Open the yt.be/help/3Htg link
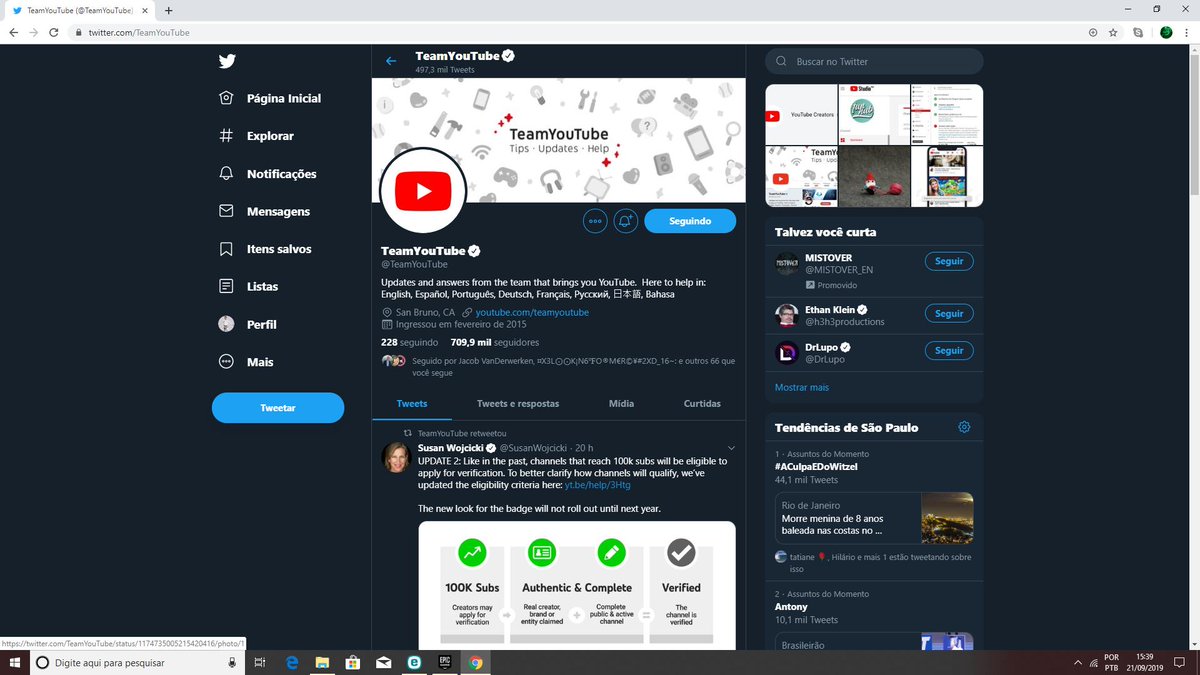 597,485
